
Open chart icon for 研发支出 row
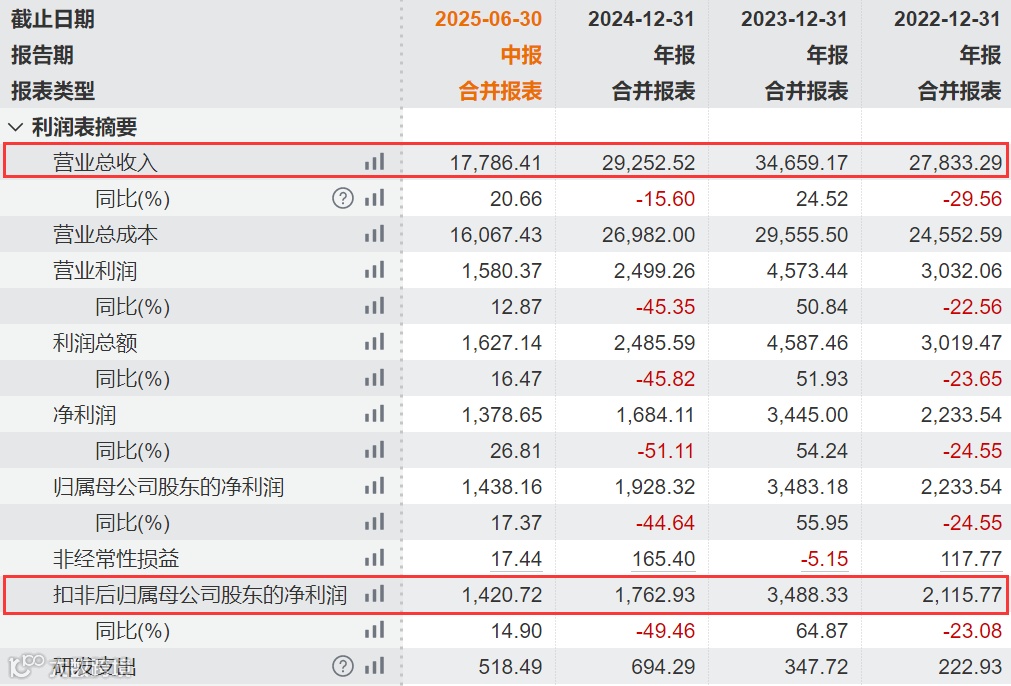375,666
